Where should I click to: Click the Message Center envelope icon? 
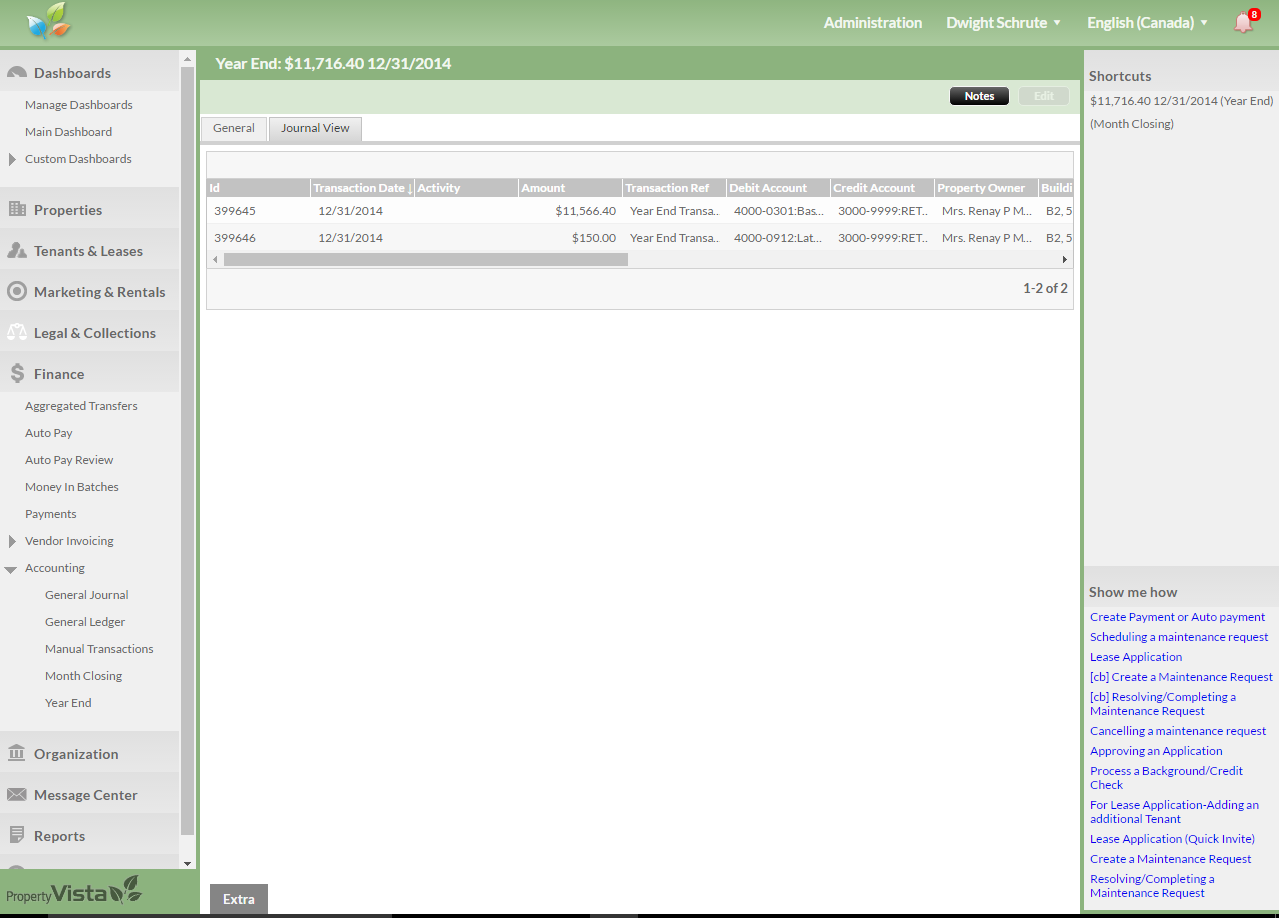[17, 794]
